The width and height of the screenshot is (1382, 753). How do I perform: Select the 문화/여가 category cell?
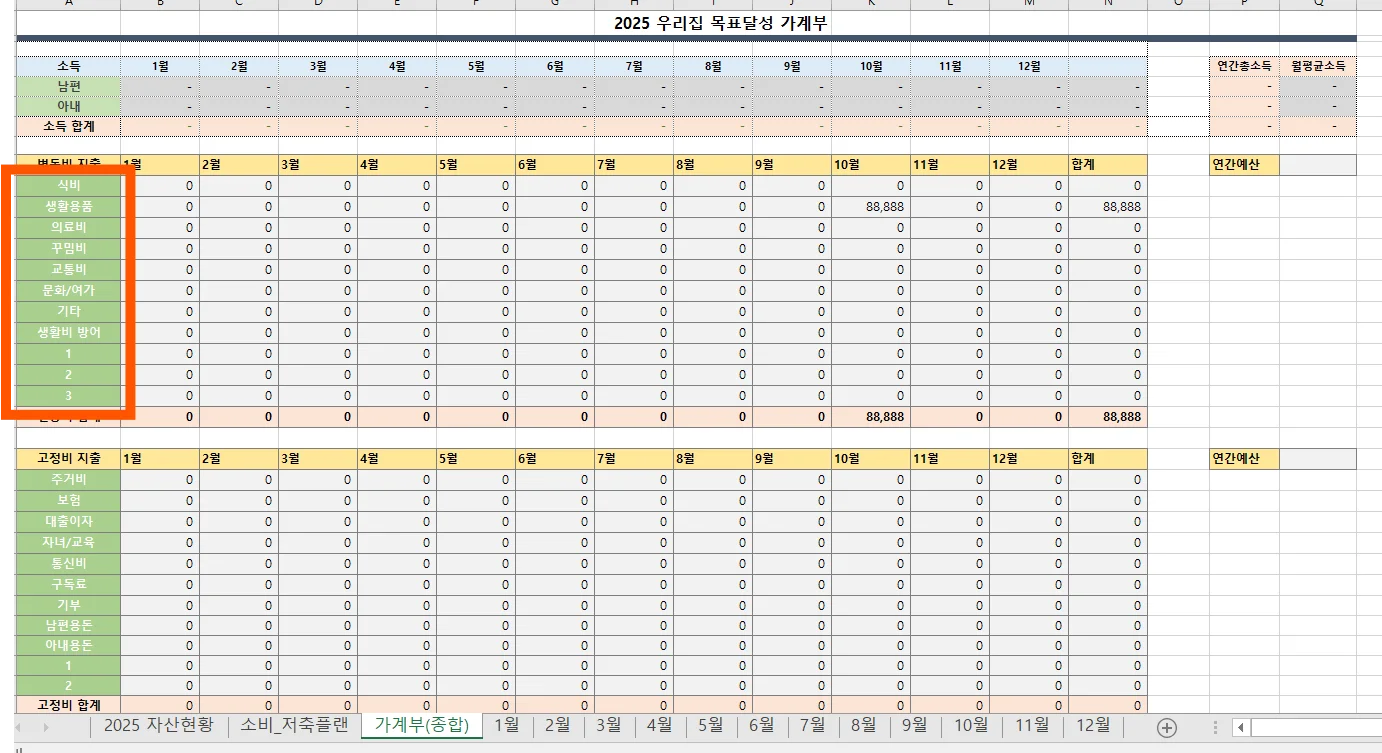[x=68, y=290]
